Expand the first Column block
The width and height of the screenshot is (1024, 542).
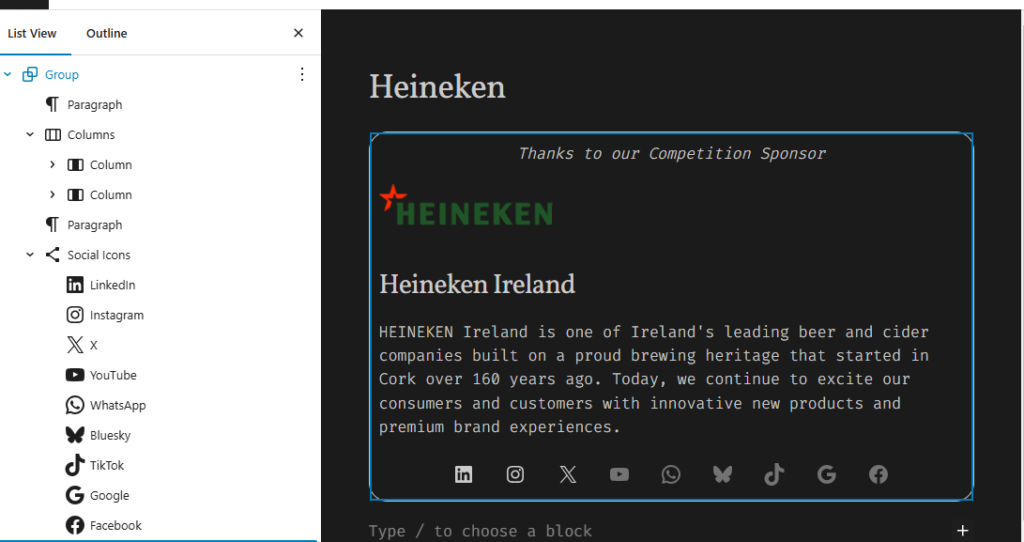(x=52, y=165)
